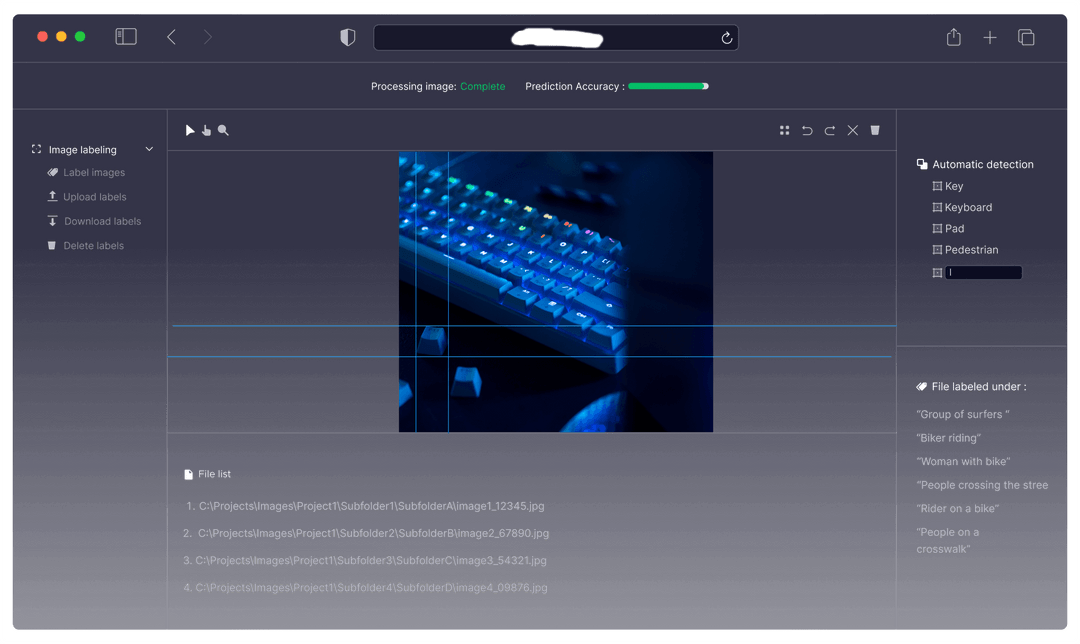
Task: Select the arrow pointer tool
Action: (190, 130)
